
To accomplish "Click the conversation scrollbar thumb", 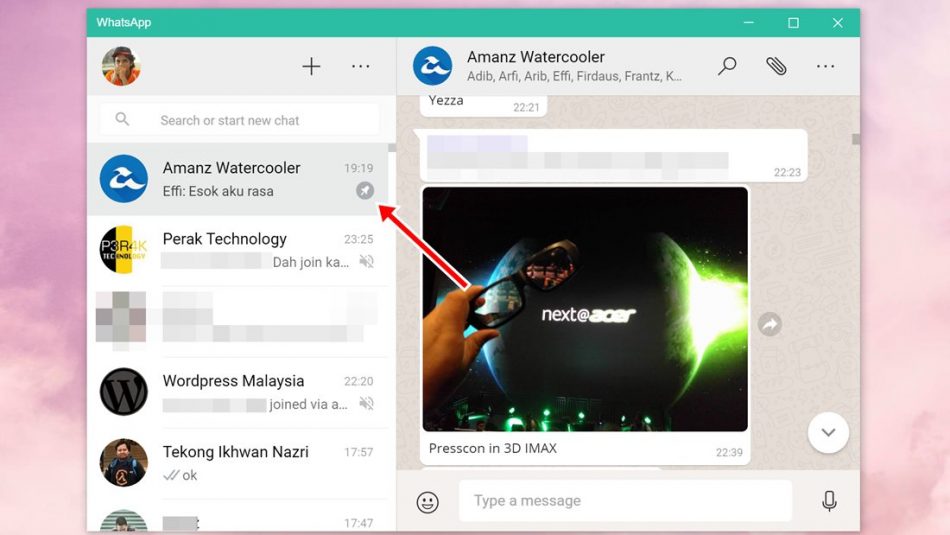I will click(855, 139).
